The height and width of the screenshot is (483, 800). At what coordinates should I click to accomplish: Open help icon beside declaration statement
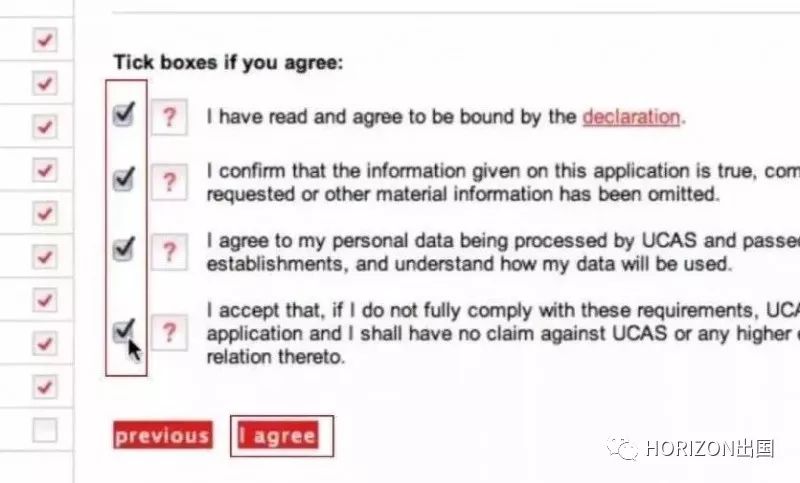coord(169,117)
